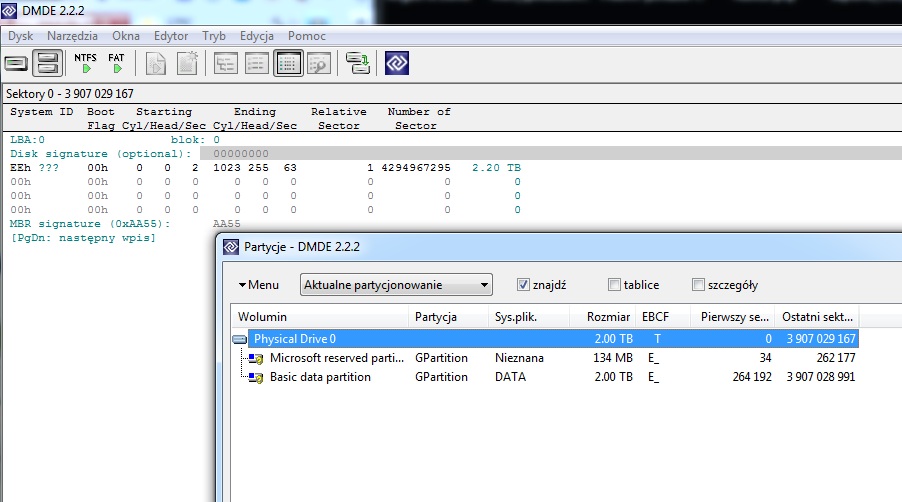Click the Basic data partition icon

coord(256,378)
